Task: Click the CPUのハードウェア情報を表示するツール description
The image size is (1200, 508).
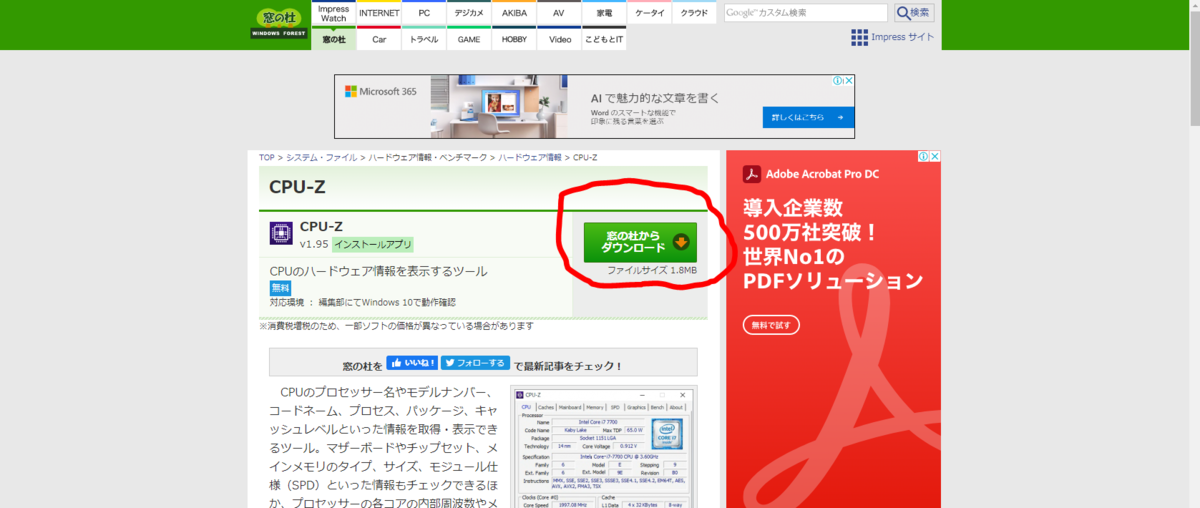Action: tap(379, 271)
